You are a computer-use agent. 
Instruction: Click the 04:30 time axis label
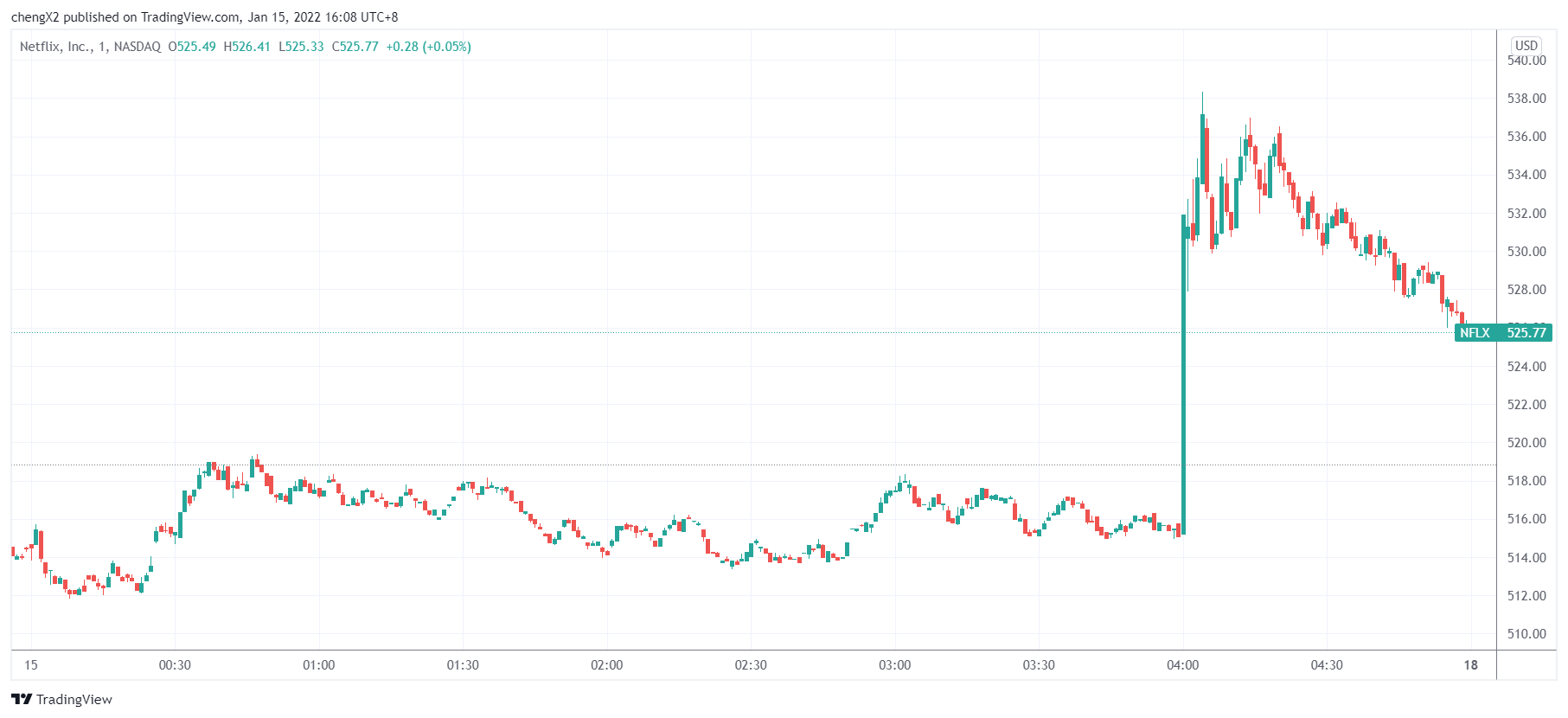1327,665
